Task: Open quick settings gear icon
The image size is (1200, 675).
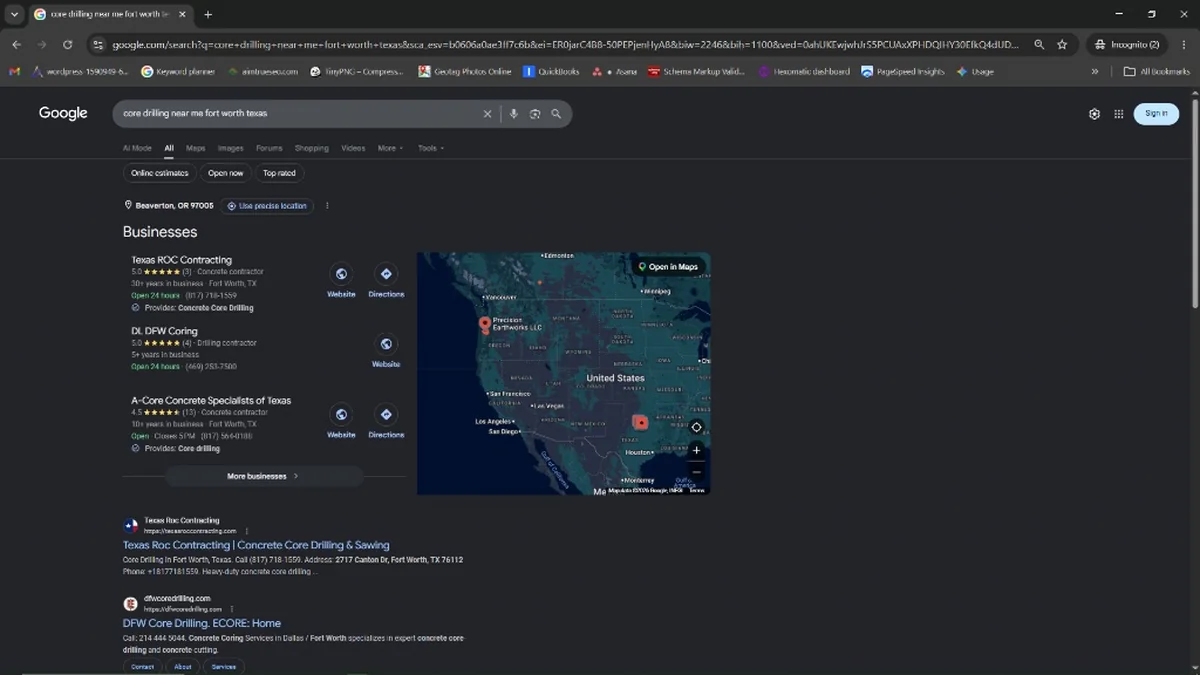Action: (1094, 114)
